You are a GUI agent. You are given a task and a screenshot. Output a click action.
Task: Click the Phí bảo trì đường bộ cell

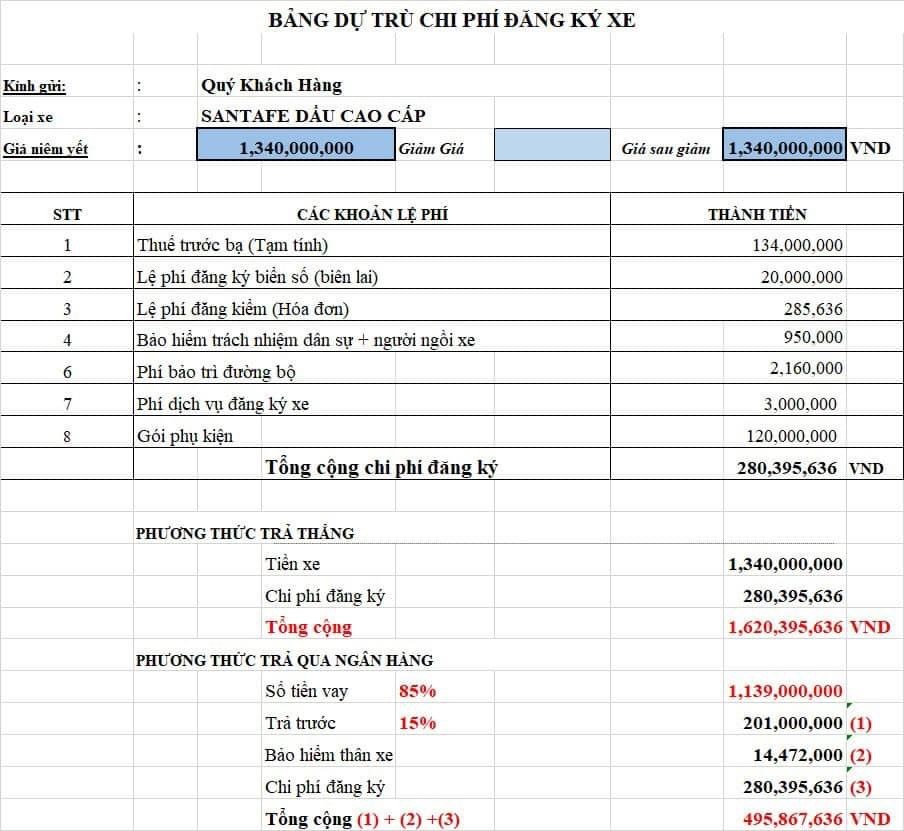tap(216, 372)
